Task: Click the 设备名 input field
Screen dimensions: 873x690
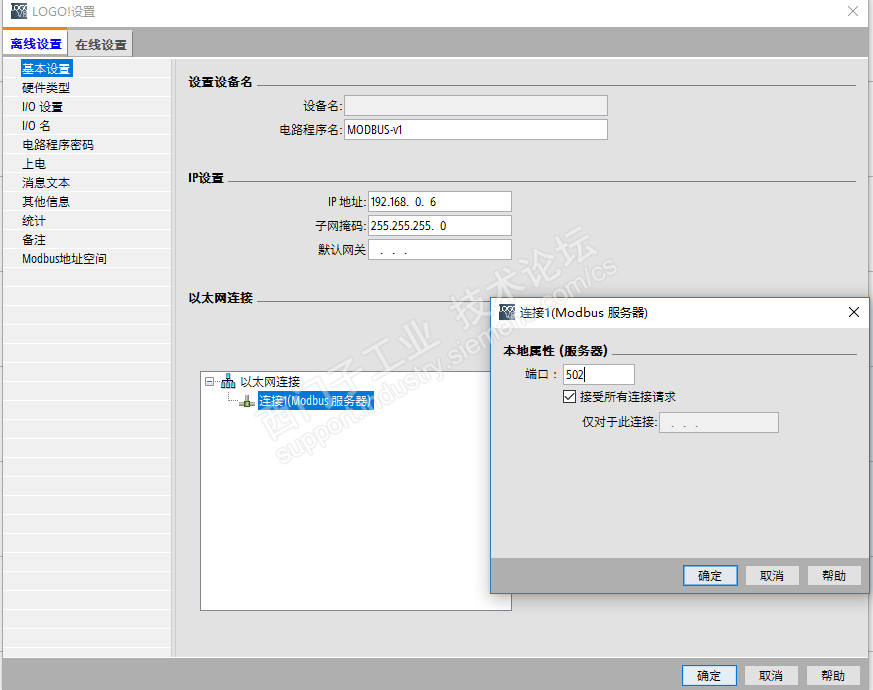Action: 475,105
